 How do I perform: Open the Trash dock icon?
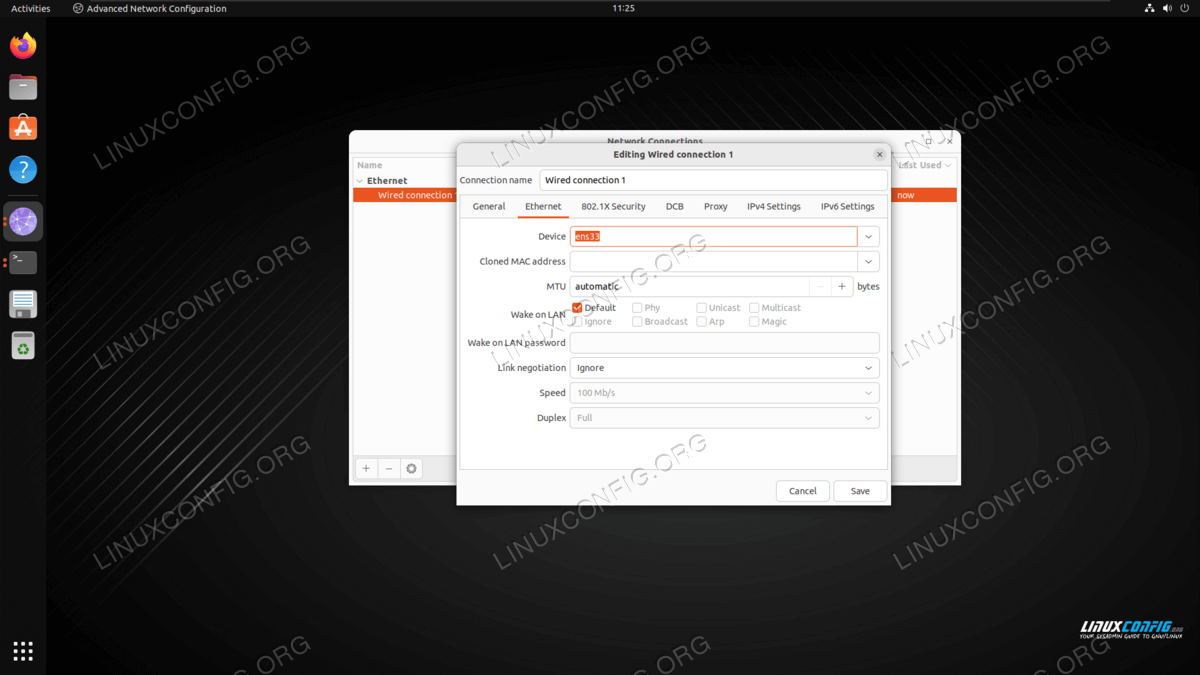pyautogui.click(x=23, y=346)
